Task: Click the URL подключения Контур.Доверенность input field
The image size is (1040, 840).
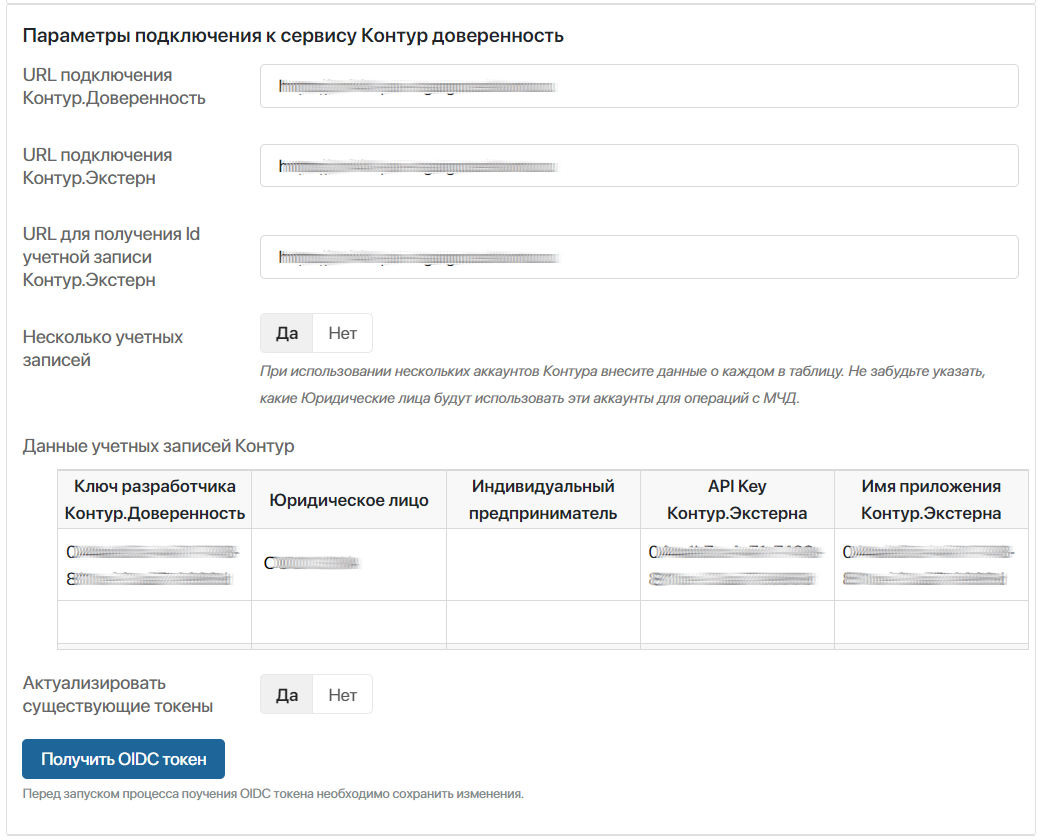Action: (x=638, y=86)
